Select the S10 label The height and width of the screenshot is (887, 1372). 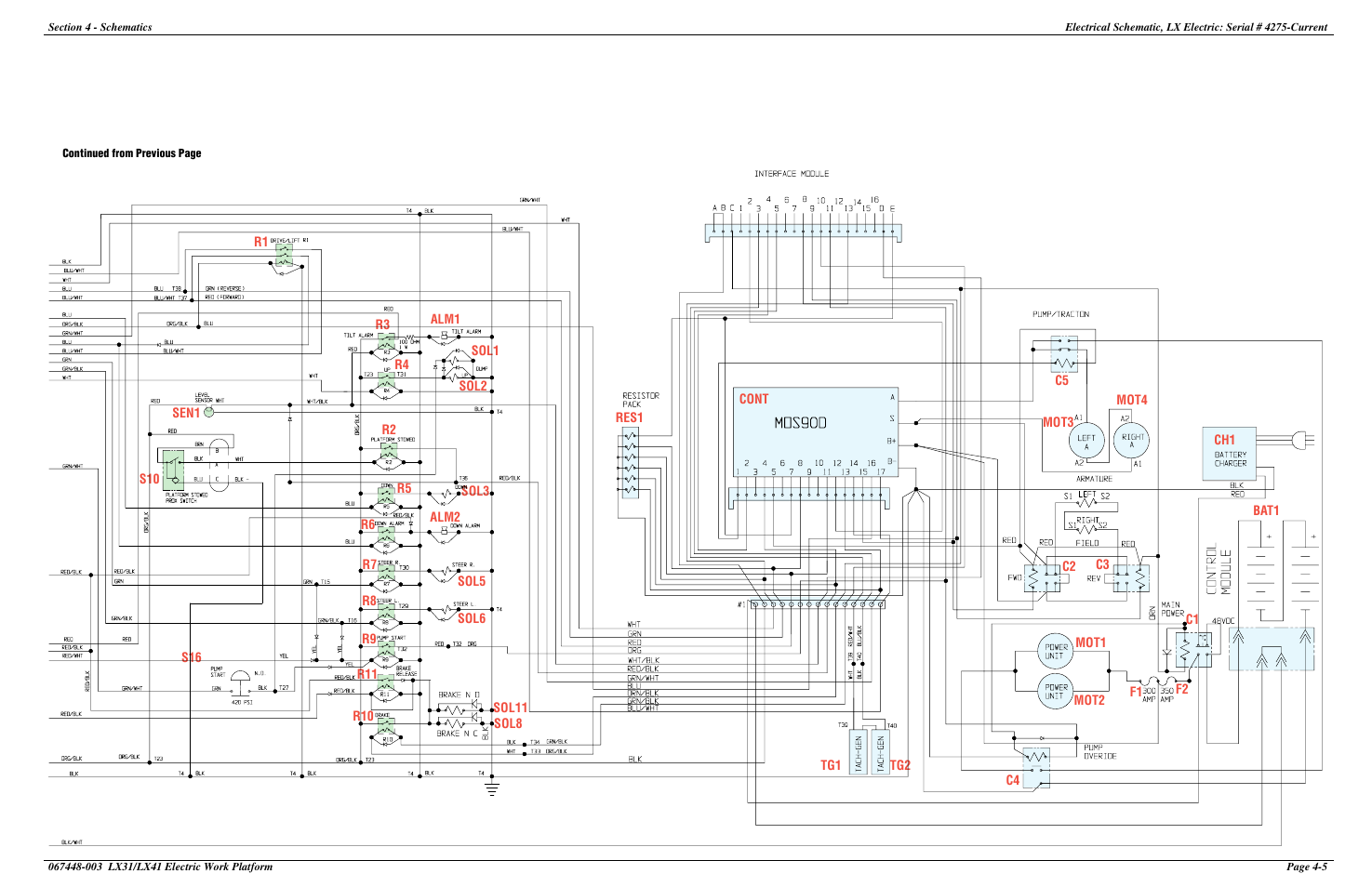(x=150, y=479)
